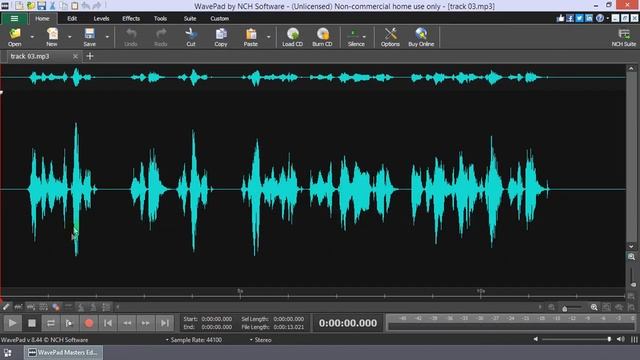Switch to the Tools ribbon tab
Viewport: 640px width, 360px height.
tap(160, 18)
